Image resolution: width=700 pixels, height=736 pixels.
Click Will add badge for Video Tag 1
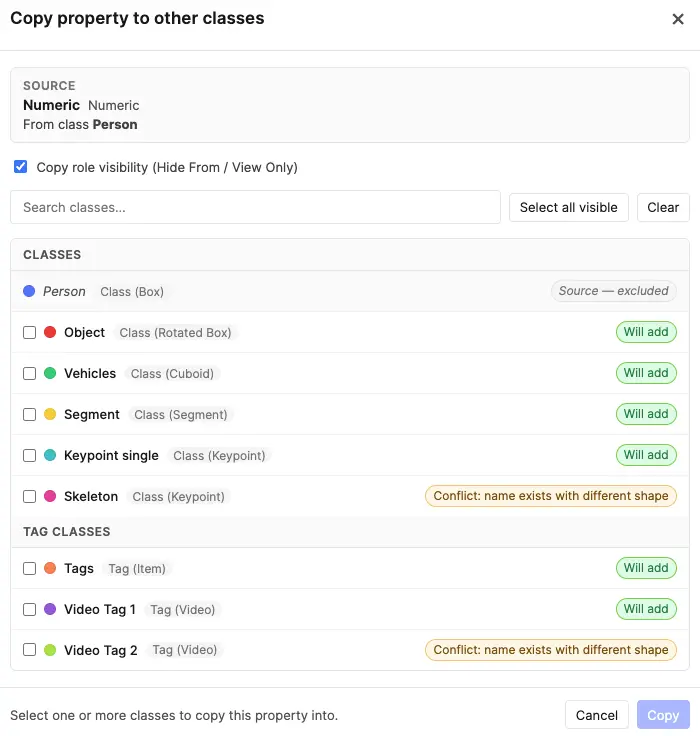[x=646, y=609]
